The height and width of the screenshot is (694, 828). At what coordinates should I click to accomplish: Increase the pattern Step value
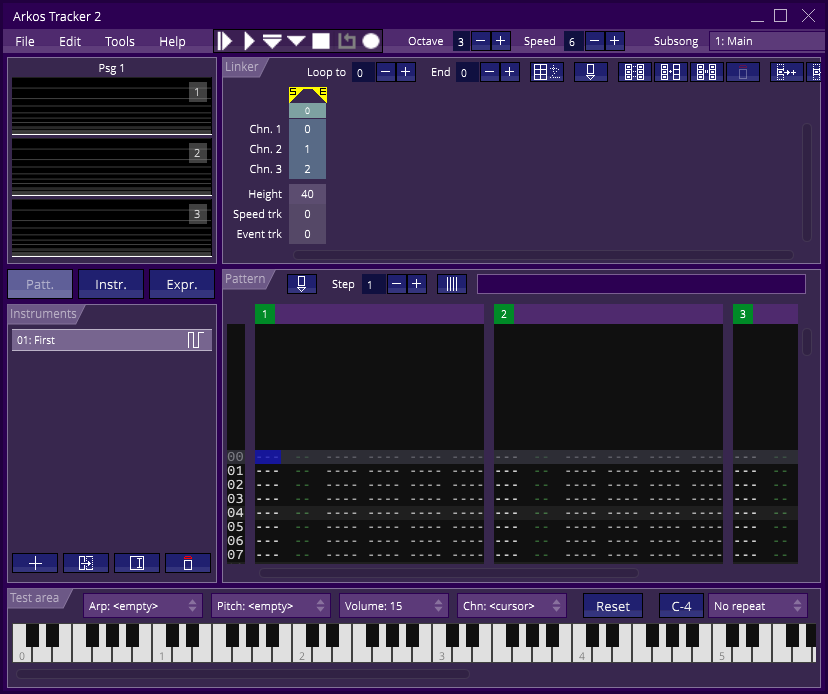click(417, 284)
